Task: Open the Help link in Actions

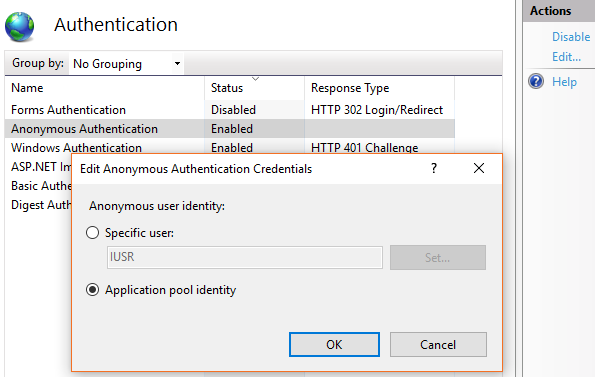Action: 564,82
